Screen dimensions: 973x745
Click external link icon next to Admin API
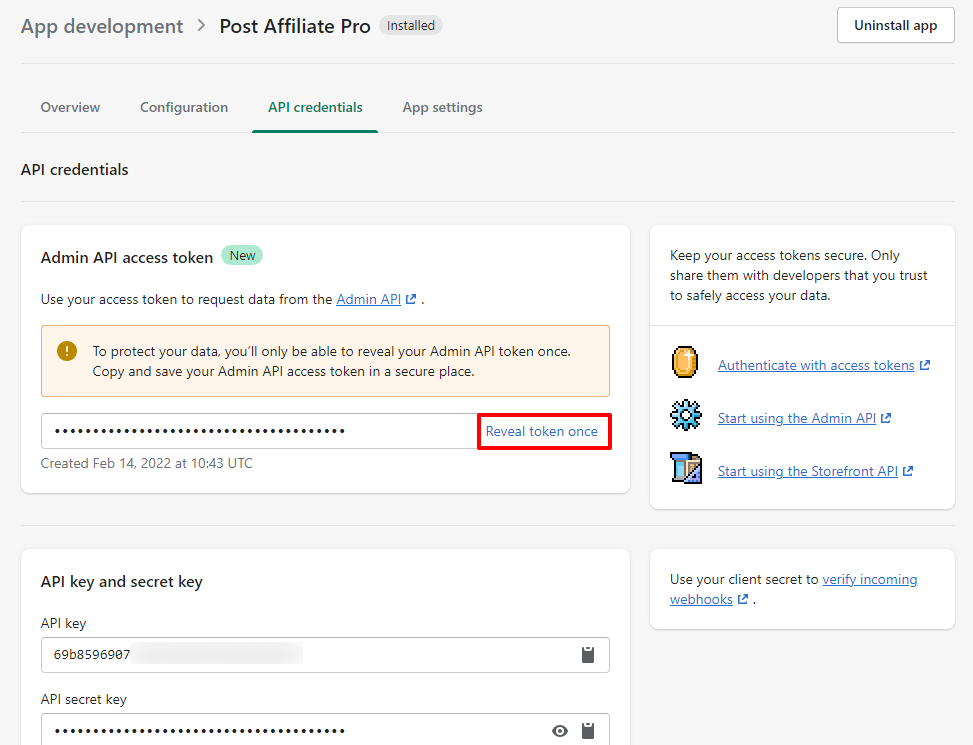coord(411,299)
